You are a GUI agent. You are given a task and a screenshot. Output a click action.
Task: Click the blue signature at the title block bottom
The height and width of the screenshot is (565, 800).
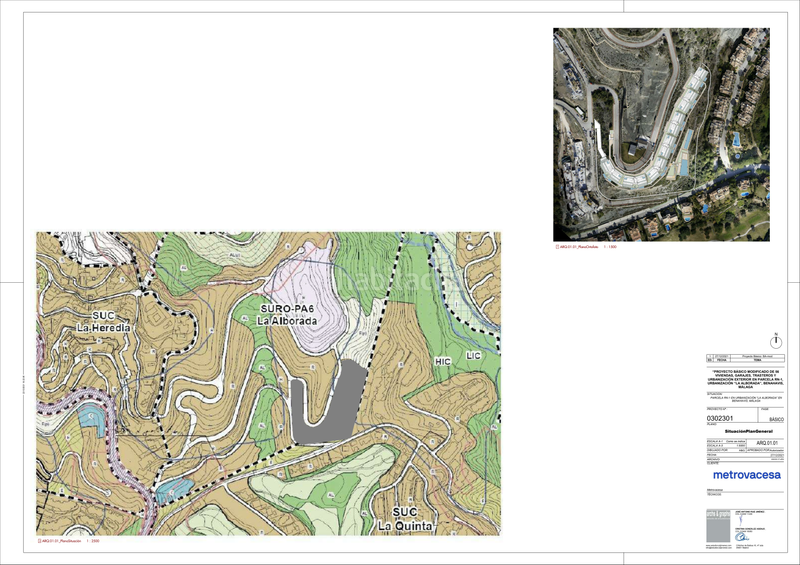[x=741, y=537]
